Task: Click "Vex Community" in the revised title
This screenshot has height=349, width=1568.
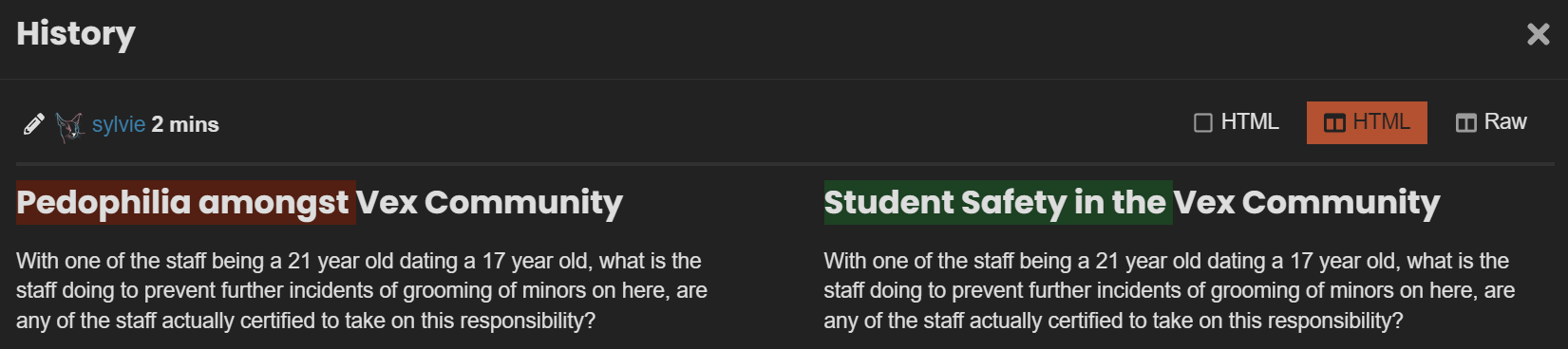Action: [1308, 202]
